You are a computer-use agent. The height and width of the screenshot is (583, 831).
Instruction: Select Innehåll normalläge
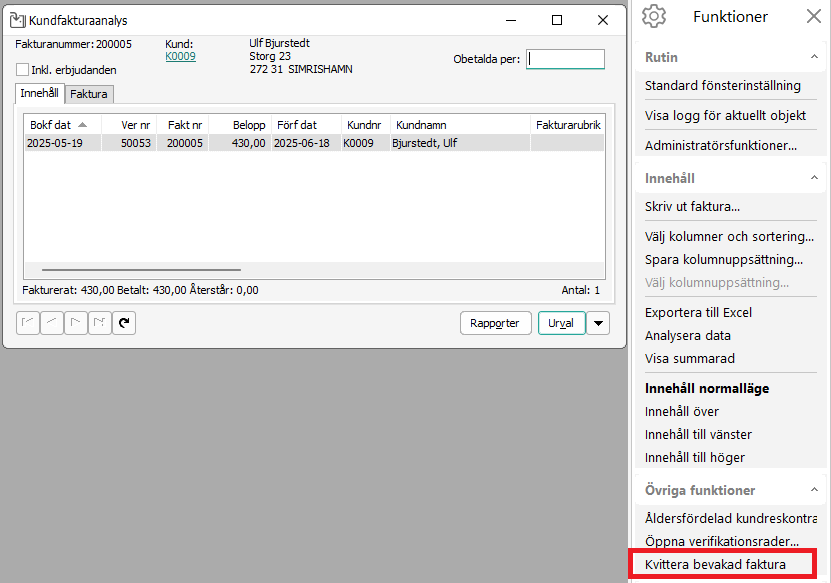pyautogui.click(x=706, y=388)
